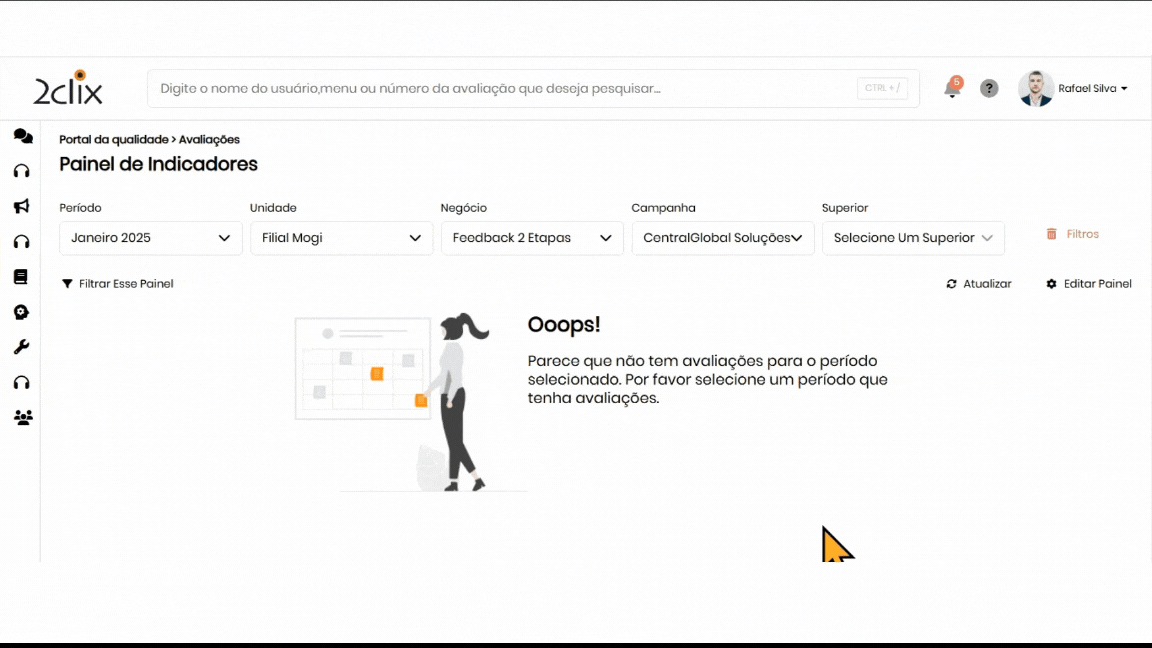Expand the Negócio dropdown showing Feedback 2 Etapas

[532, 238]
